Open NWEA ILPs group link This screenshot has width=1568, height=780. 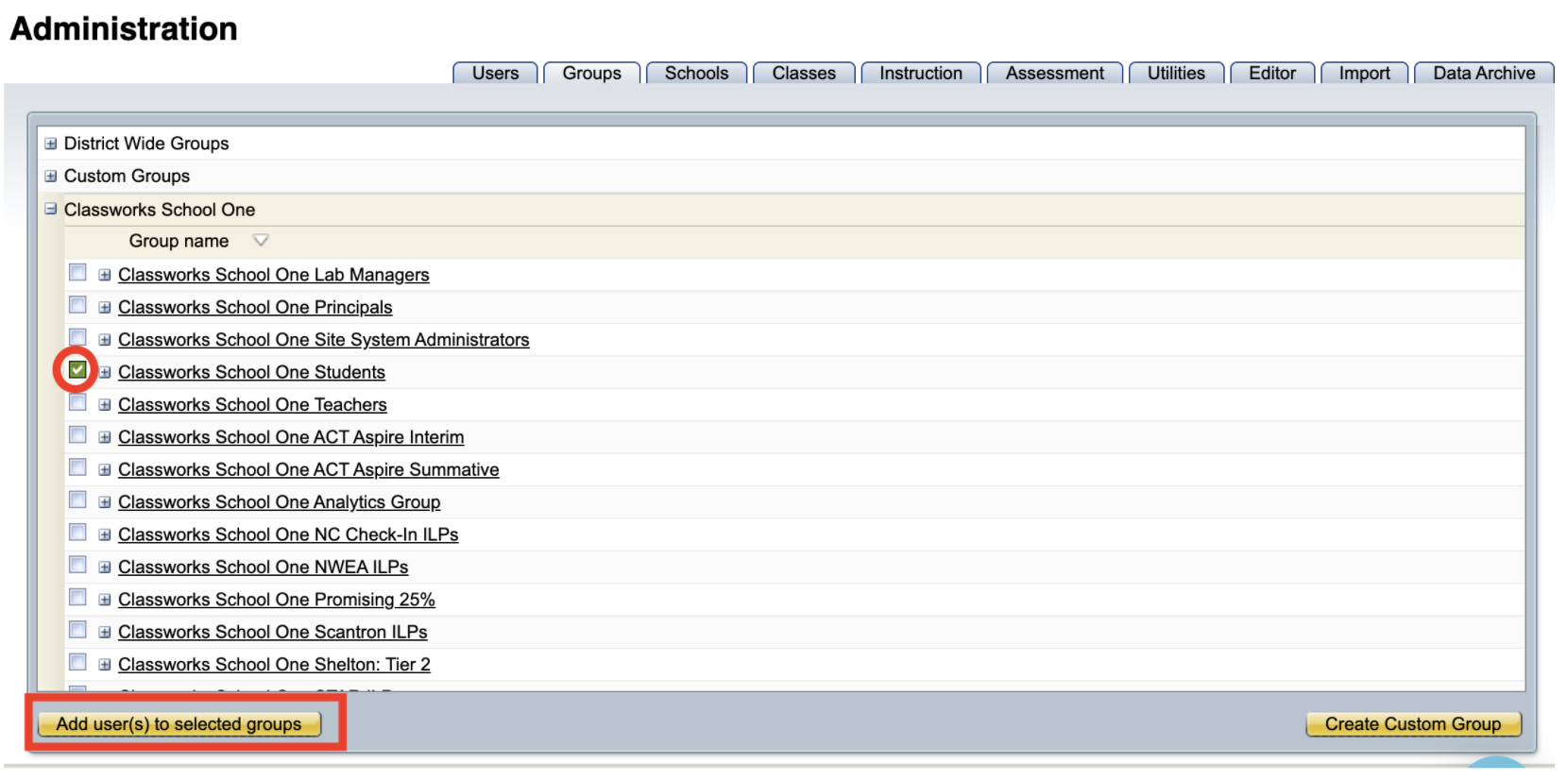[x=263, y=567]
